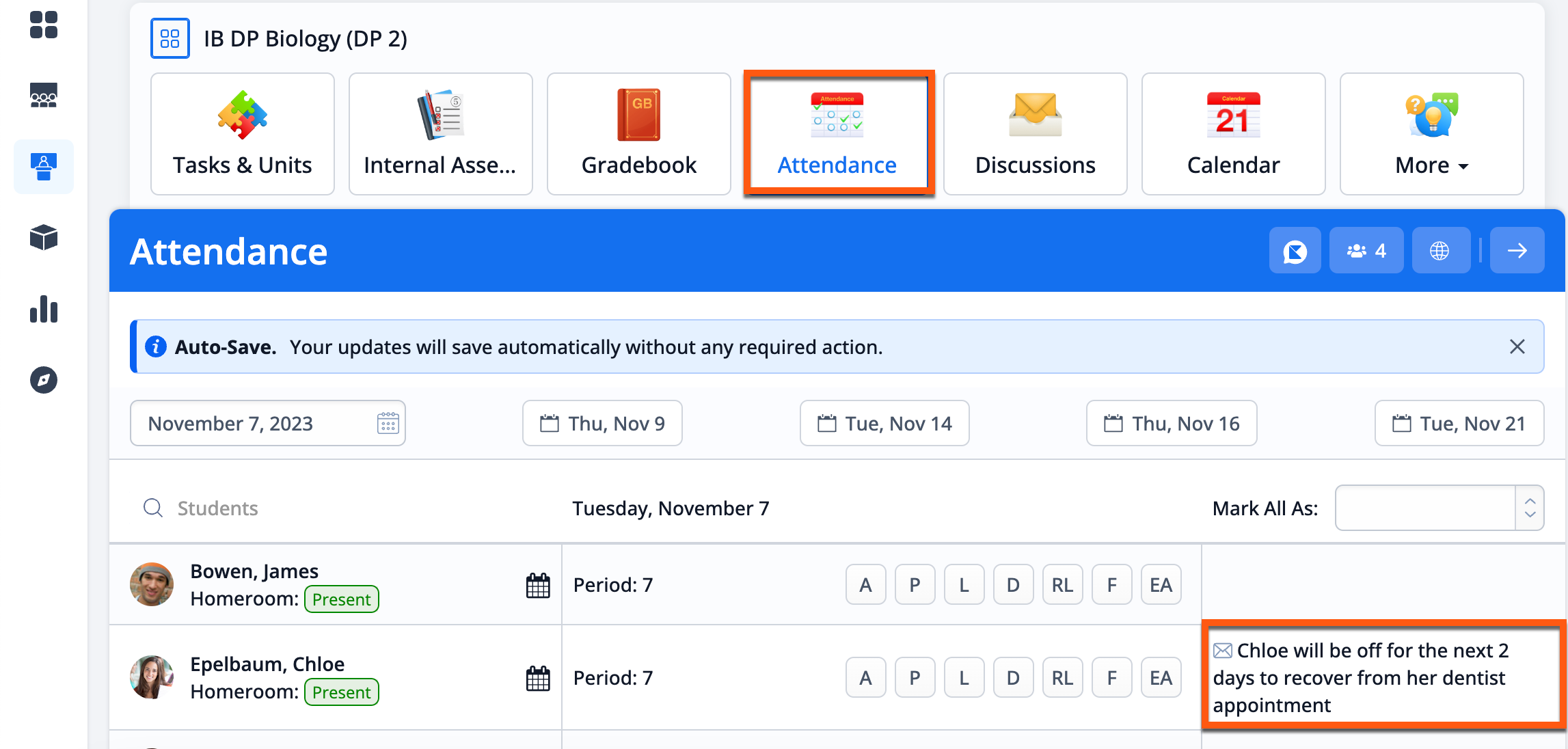Open date picker calendar icon for November 7
Screen dimensions: 1568x749
click(x=388, y=423)
